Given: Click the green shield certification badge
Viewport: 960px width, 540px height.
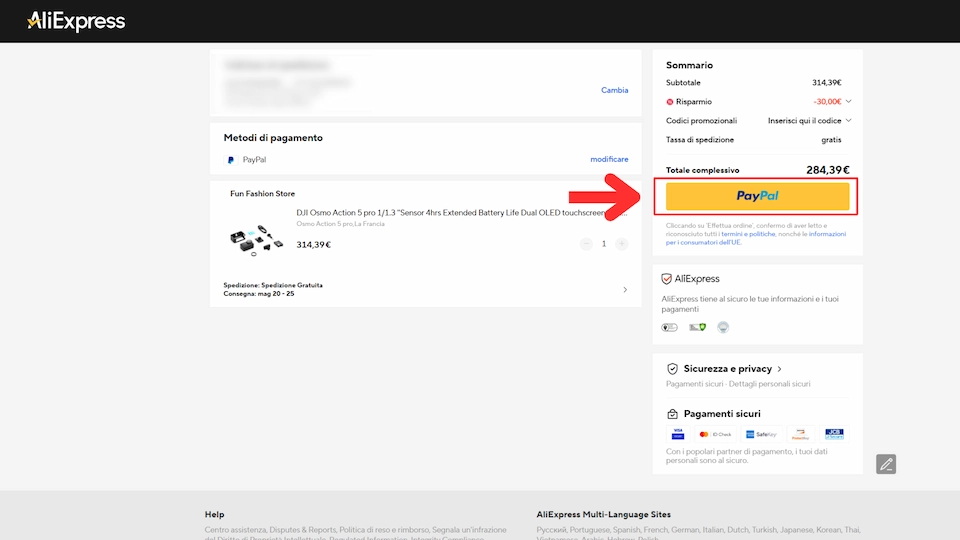Looking at the screenshot, I should coord(697,328).
